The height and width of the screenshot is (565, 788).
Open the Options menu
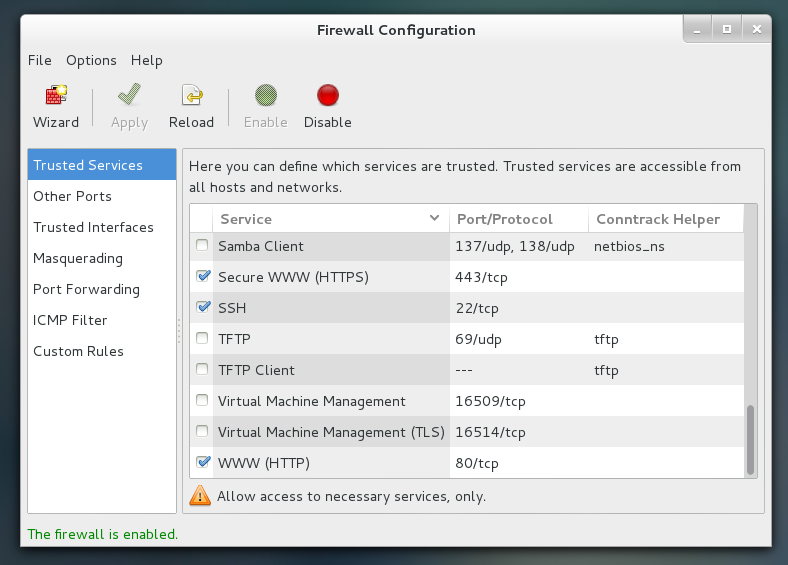click(91, 60)
